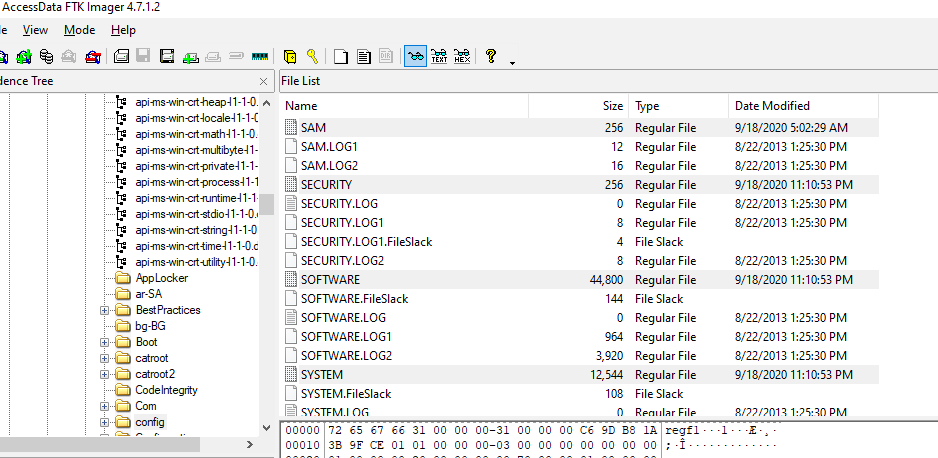Click Remove All Evidence Items icon
Viewport: 938px width, 458px height.
pos(93,56)
